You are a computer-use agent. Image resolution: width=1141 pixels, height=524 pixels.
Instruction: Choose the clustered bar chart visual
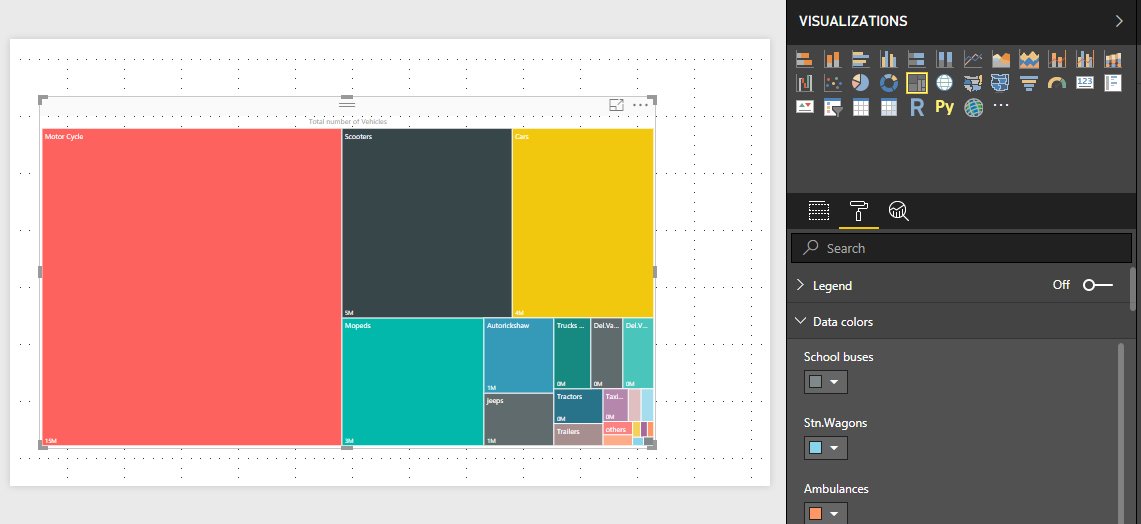coord(860,59)
